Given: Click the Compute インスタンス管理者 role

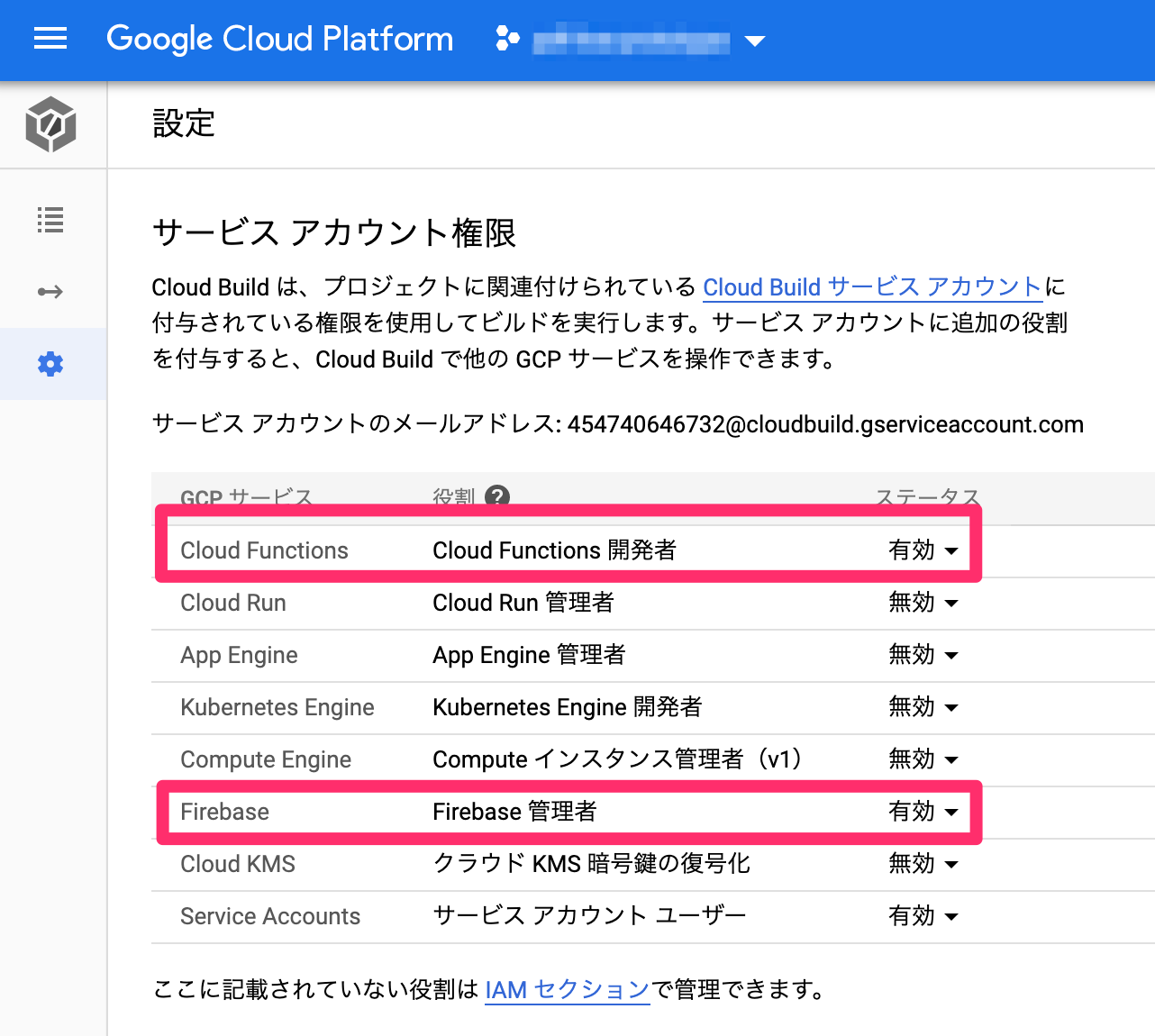Looking at the screenshot, I should click(618, 759).
